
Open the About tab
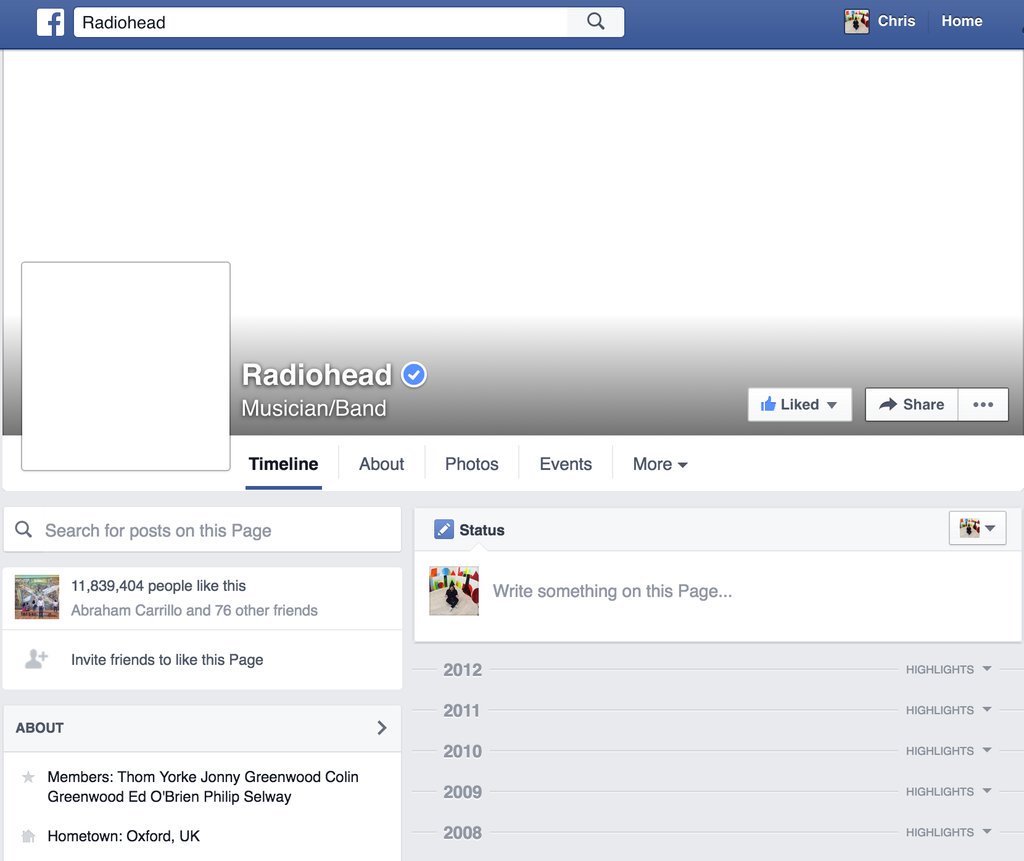(381, 464)
